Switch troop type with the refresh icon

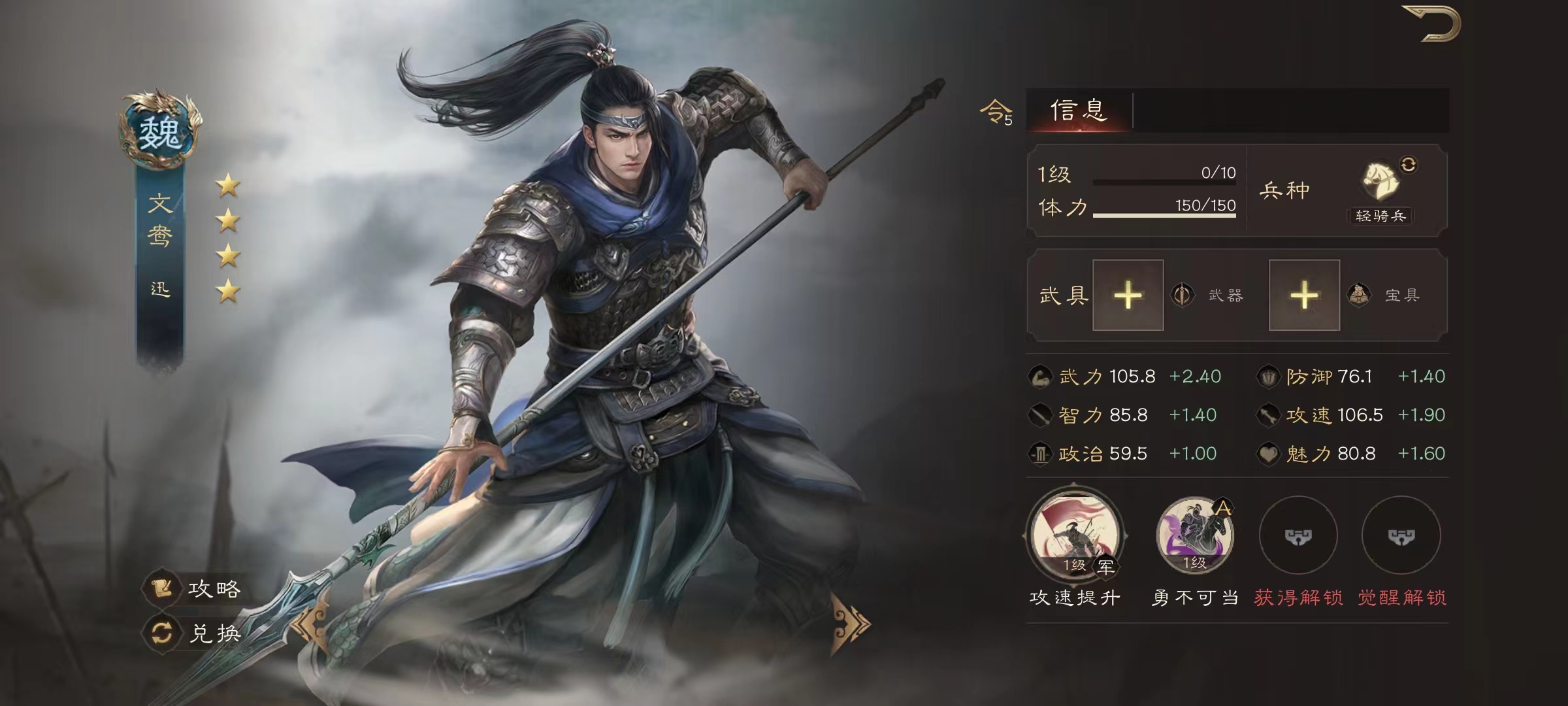click(x=1409, y=164)
